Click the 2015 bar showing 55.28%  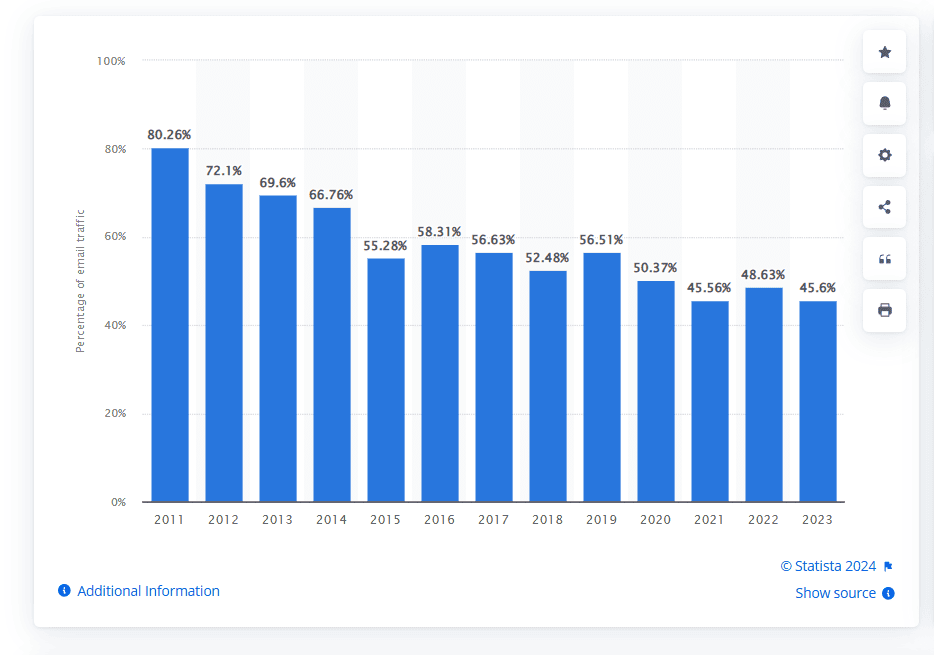click(385, 380)
